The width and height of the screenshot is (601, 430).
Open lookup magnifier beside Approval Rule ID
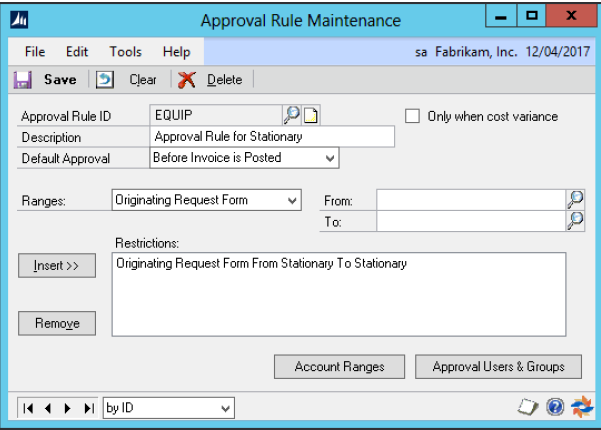tap(292, 116)
